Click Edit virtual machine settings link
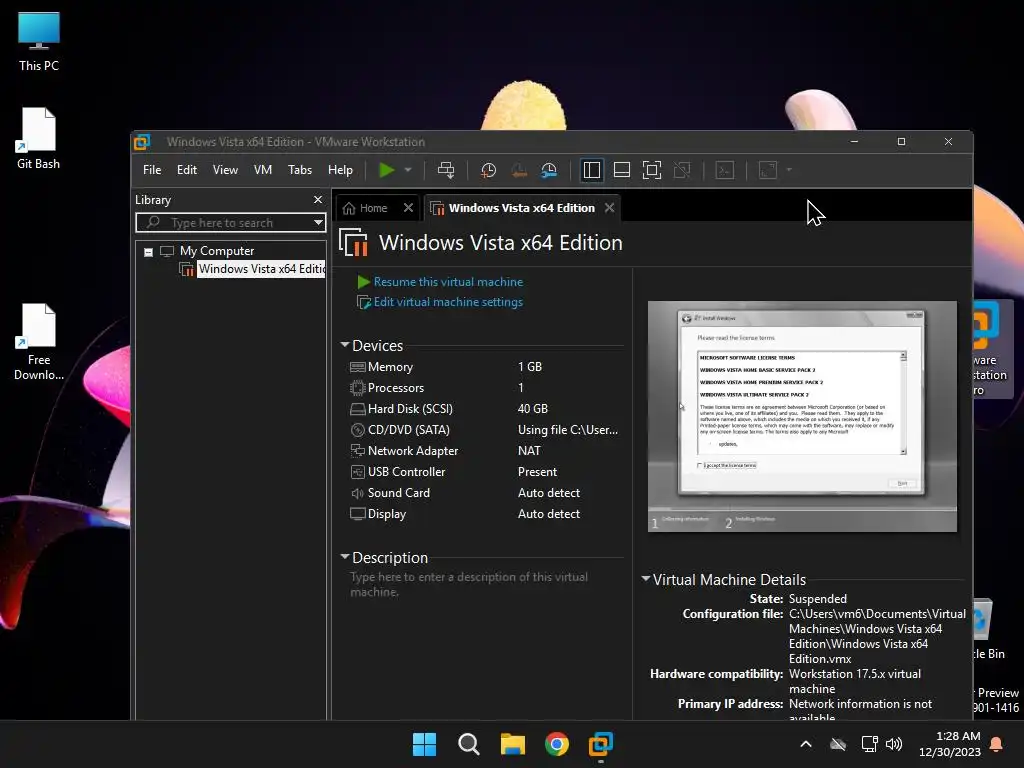 coord(448,302)
